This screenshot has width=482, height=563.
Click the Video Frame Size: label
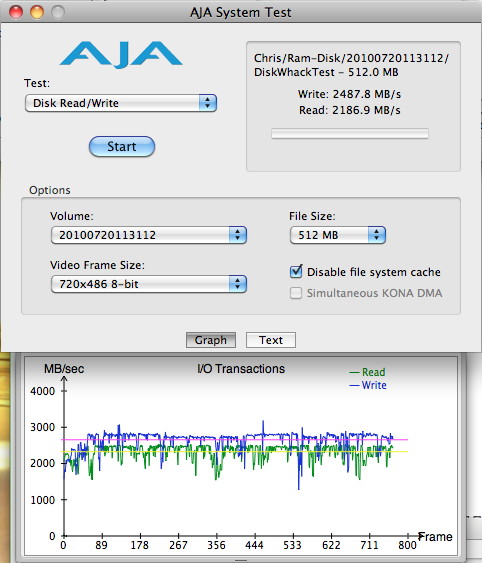(97, 265)
